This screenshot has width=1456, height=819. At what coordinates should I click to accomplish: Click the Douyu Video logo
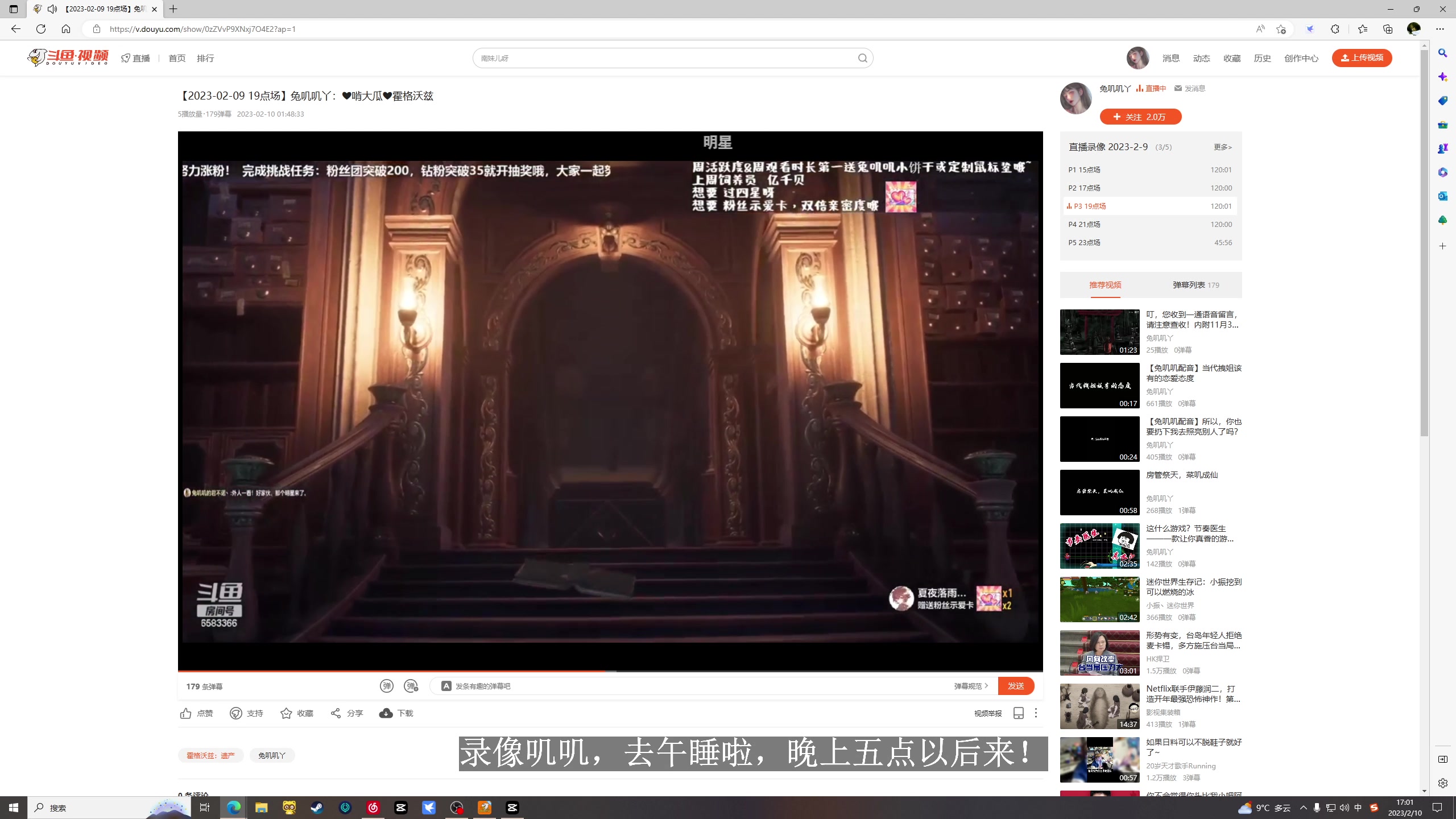click(68, 57)
